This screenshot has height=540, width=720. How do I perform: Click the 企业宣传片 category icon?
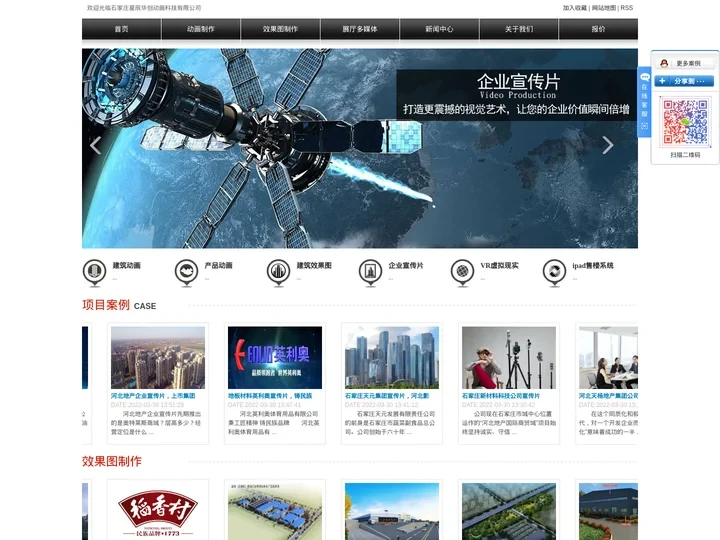(370, 272)
